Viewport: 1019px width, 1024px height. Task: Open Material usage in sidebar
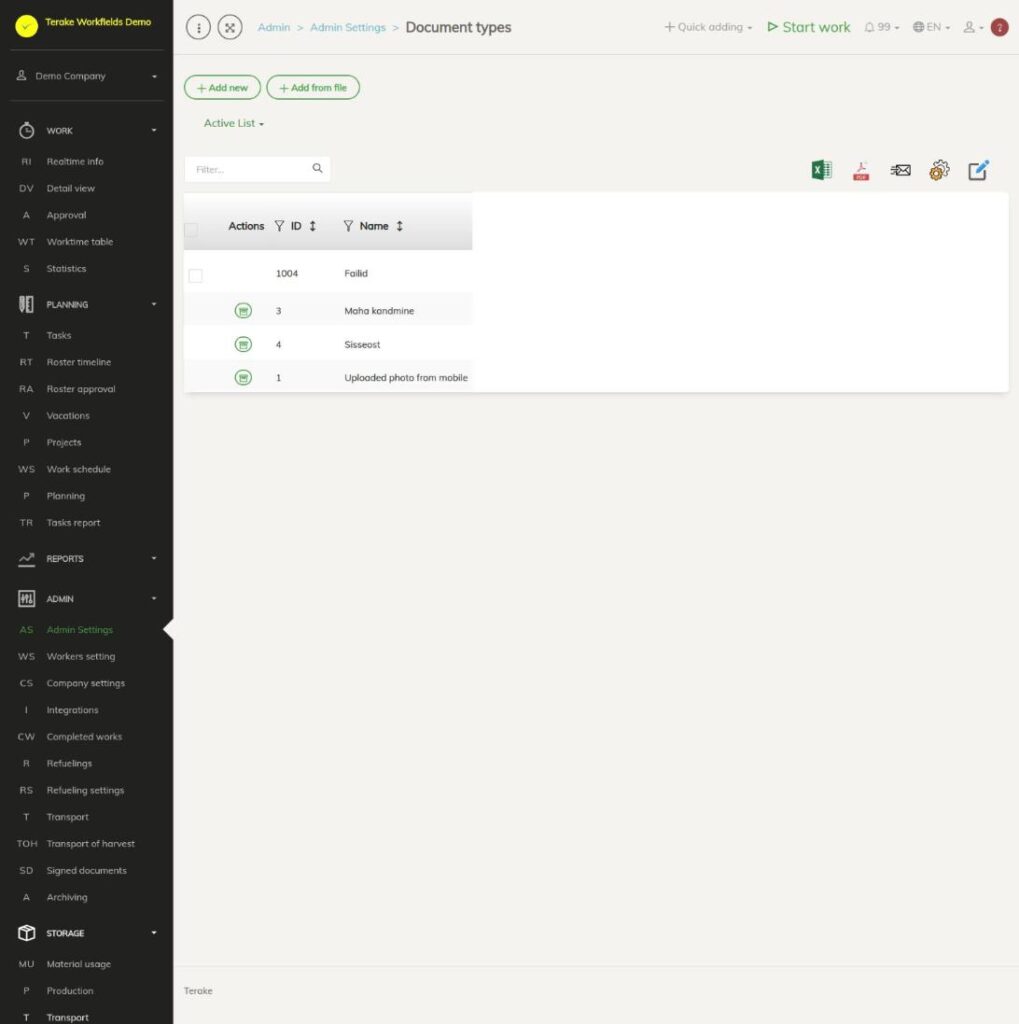tap(79, 964)
